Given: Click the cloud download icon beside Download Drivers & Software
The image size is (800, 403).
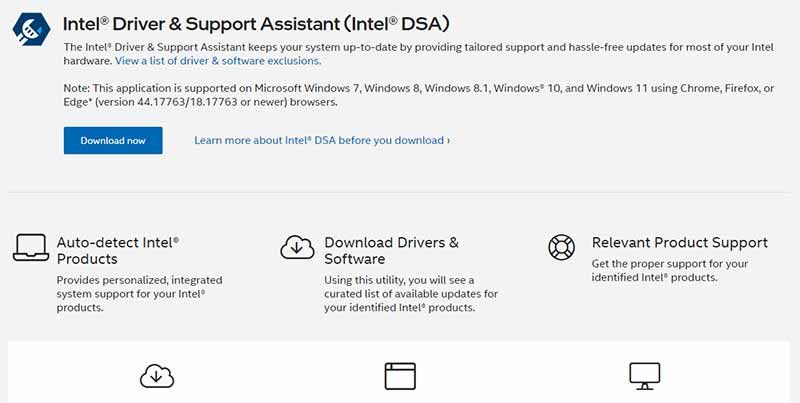Looking at the screenshot, I should (x=297, y=247).
